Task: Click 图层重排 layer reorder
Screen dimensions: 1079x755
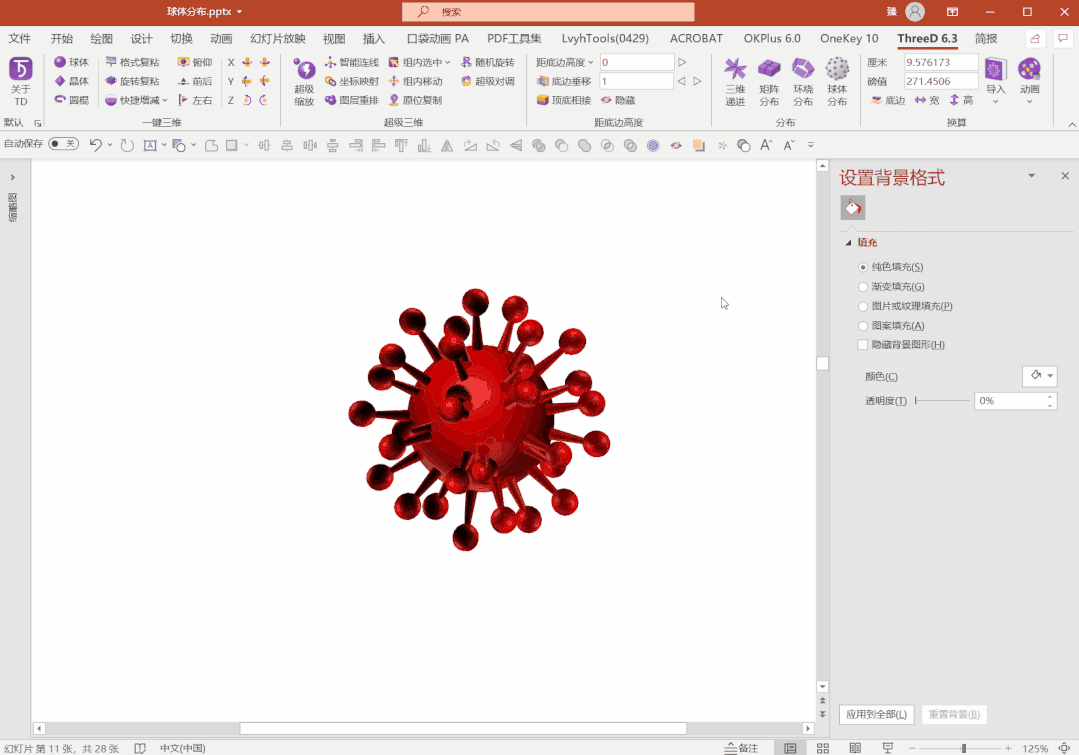Action: 352,100
